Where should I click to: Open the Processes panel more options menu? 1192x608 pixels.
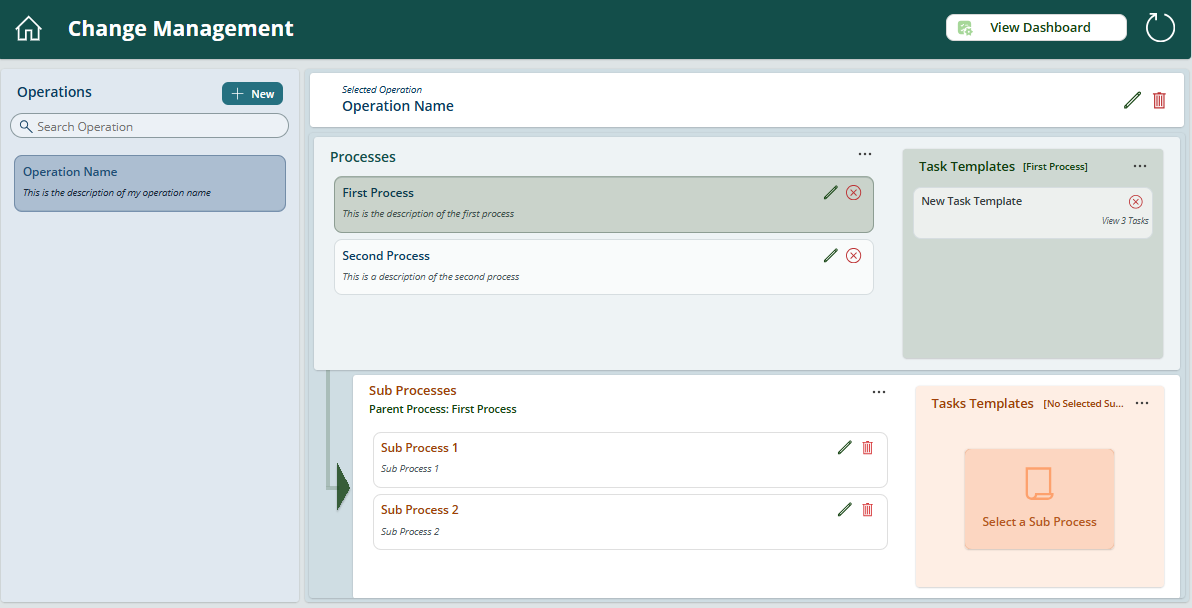865,154
